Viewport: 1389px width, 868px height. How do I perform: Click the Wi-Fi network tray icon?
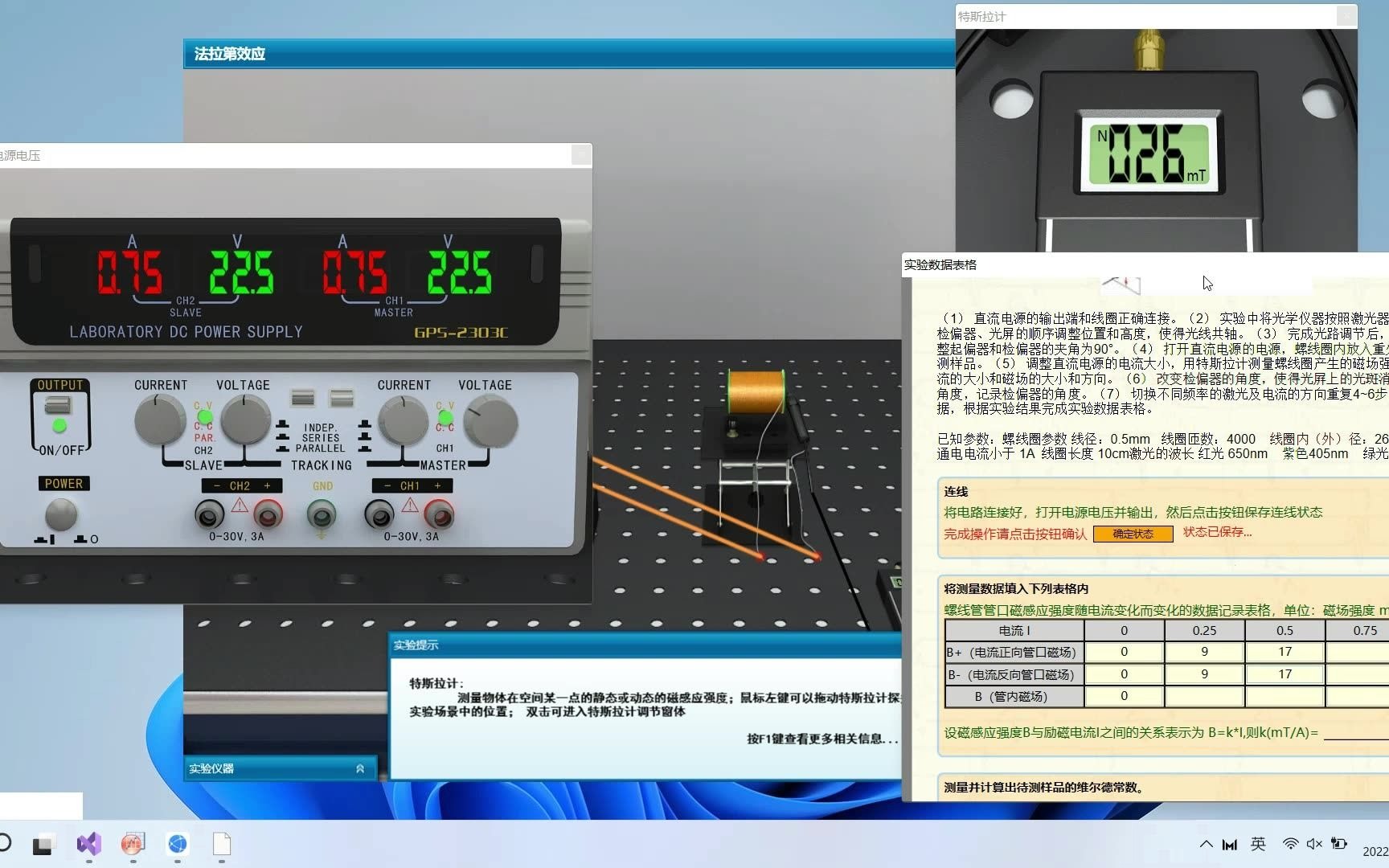(x=1290, y=844)
